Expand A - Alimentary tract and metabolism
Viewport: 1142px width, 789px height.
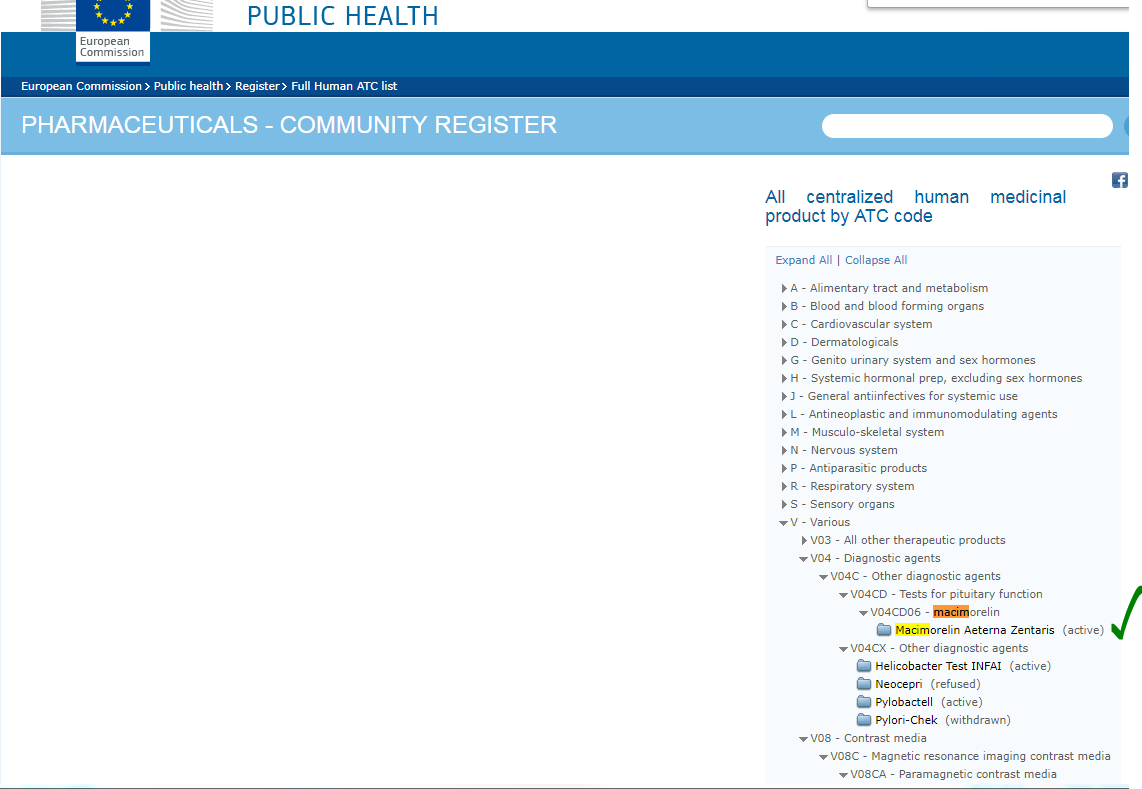(x=784, y=288)
